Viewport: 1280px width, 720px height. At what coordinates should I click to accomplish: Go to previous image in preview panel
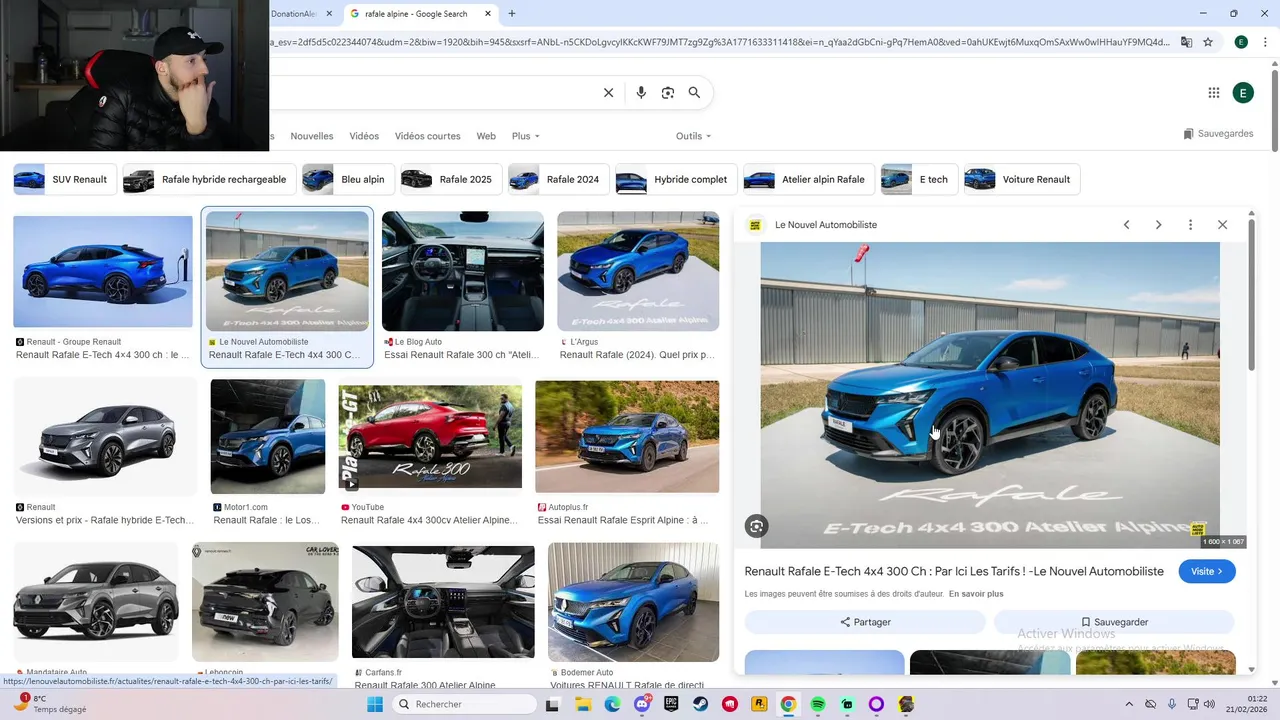click(1126, 225)
